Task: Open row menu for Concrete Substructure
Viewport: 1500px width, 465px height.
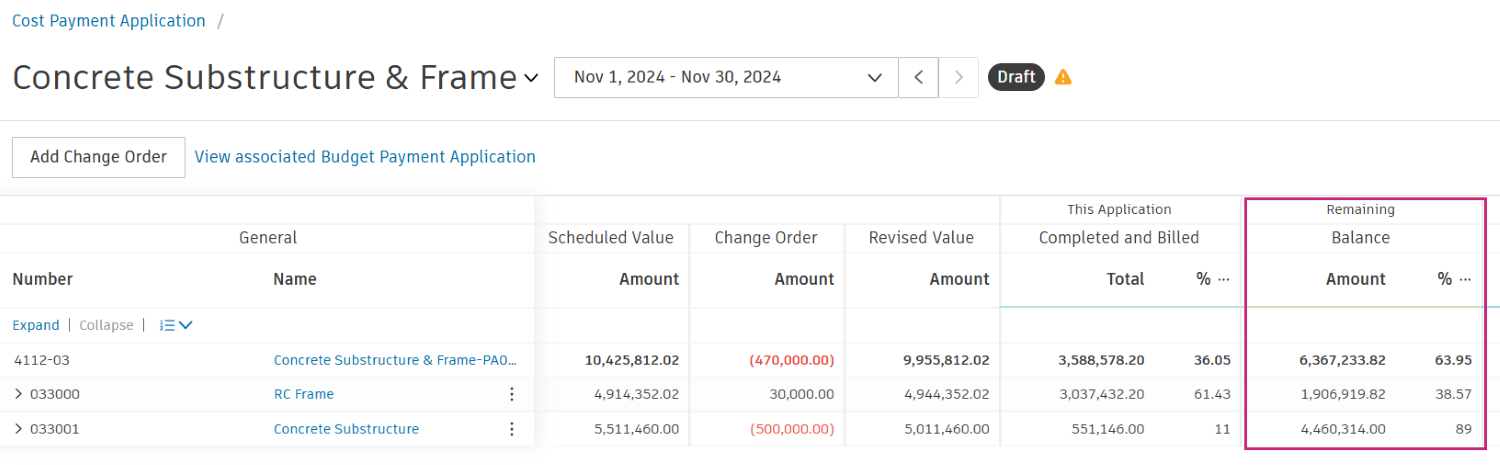Action: [x=512, y=429]
